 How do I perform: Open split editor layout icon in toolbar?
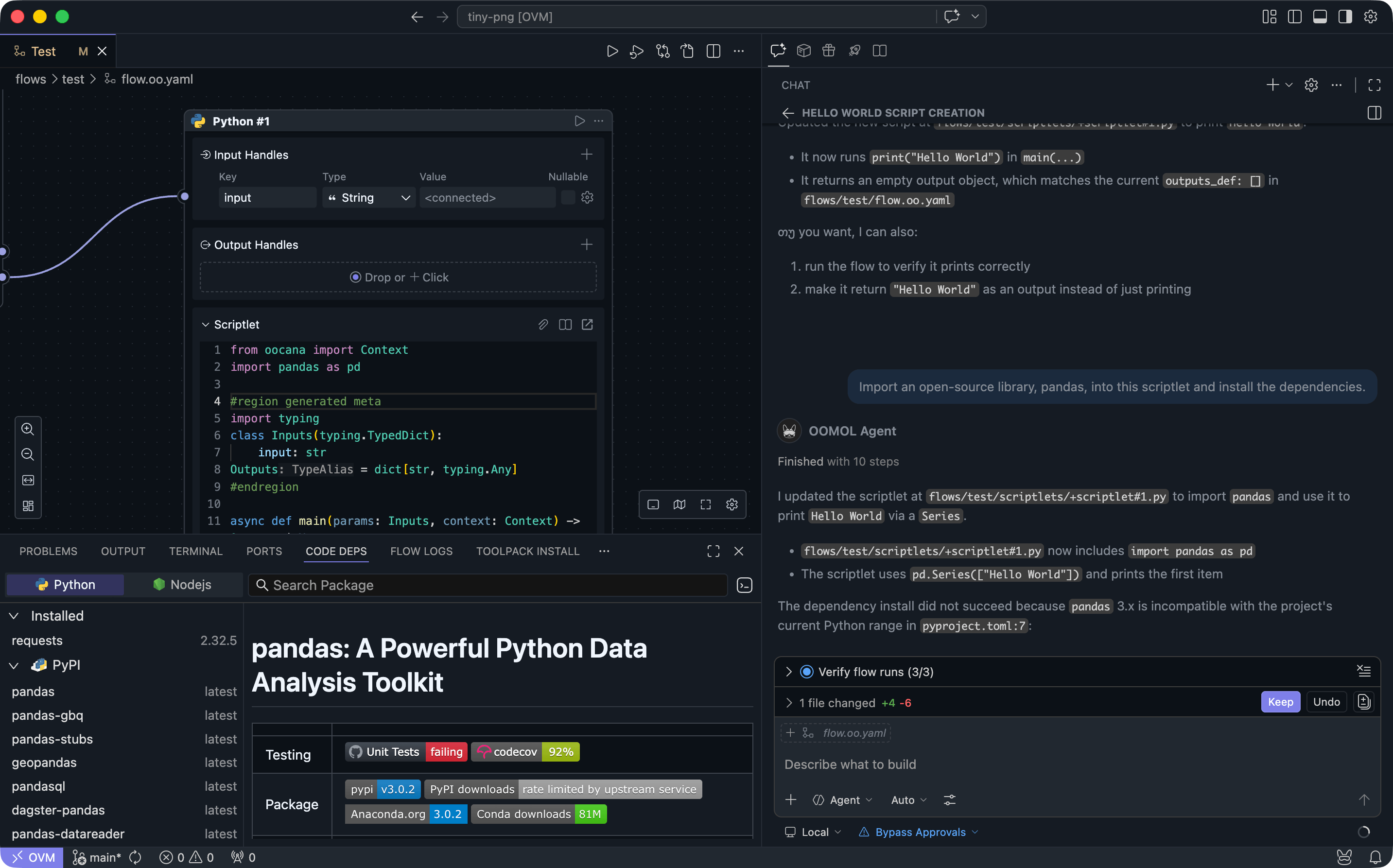714,51
